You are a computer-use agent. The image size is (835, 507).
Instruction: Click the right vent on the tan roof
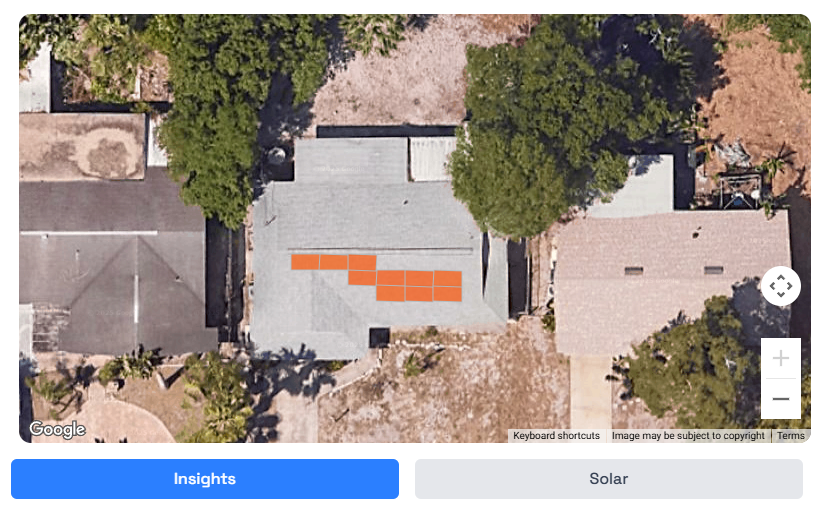click(x=713, y=270)
